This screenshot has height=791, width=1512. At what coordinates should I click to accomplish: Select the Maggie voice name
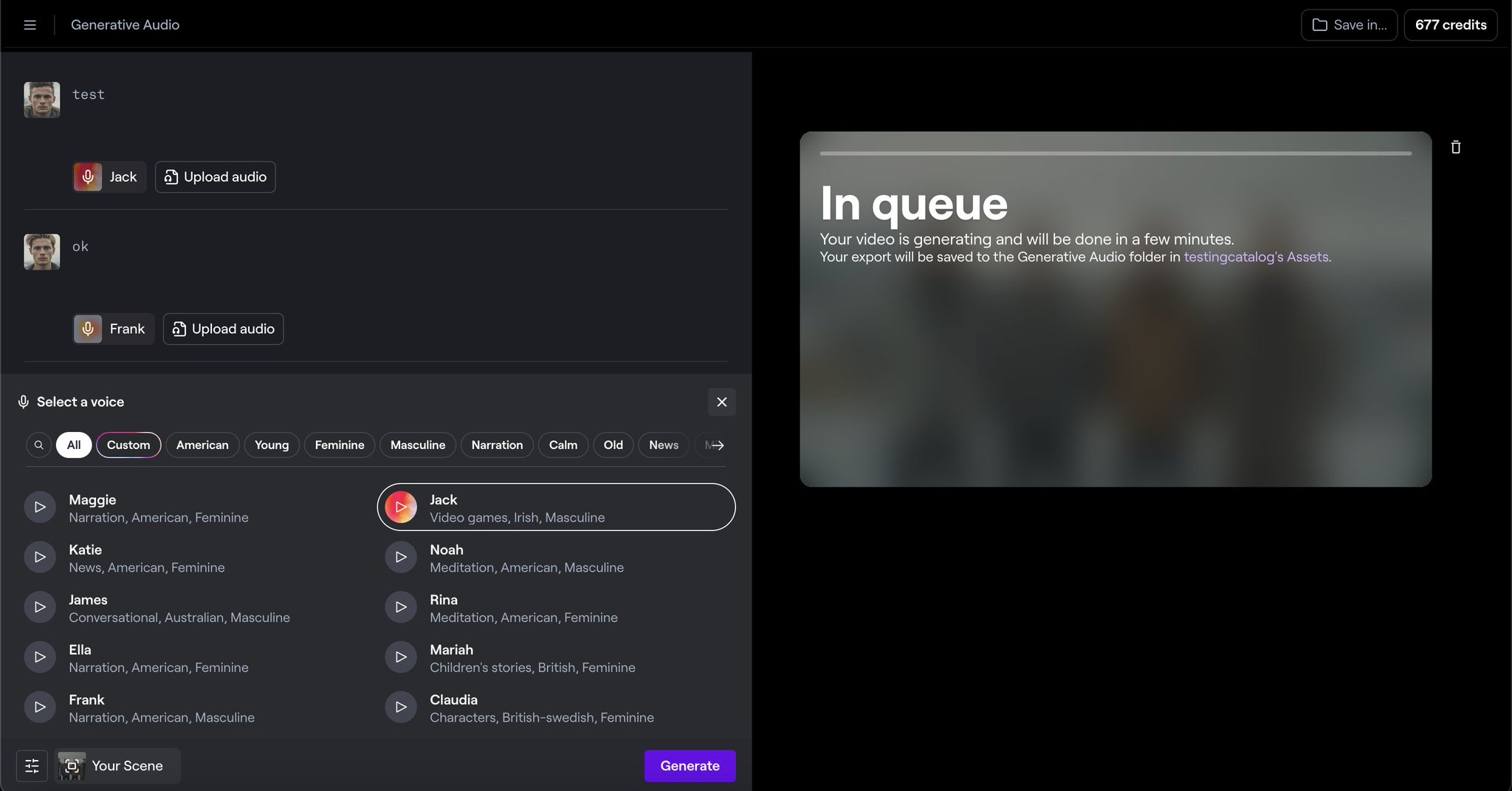(92, 500)
